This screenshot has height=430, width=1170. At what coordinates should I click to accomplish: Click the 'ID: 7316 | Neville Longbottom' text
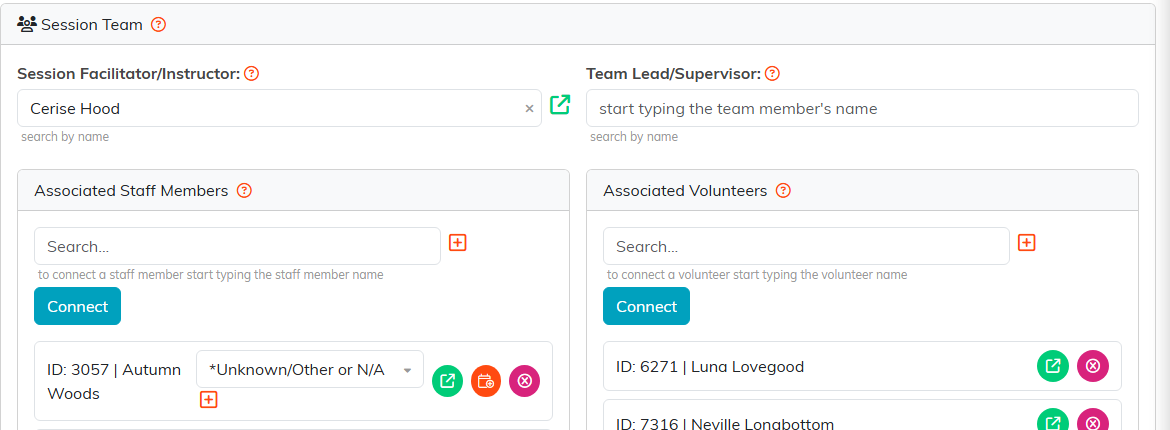(x=725, y=423)
